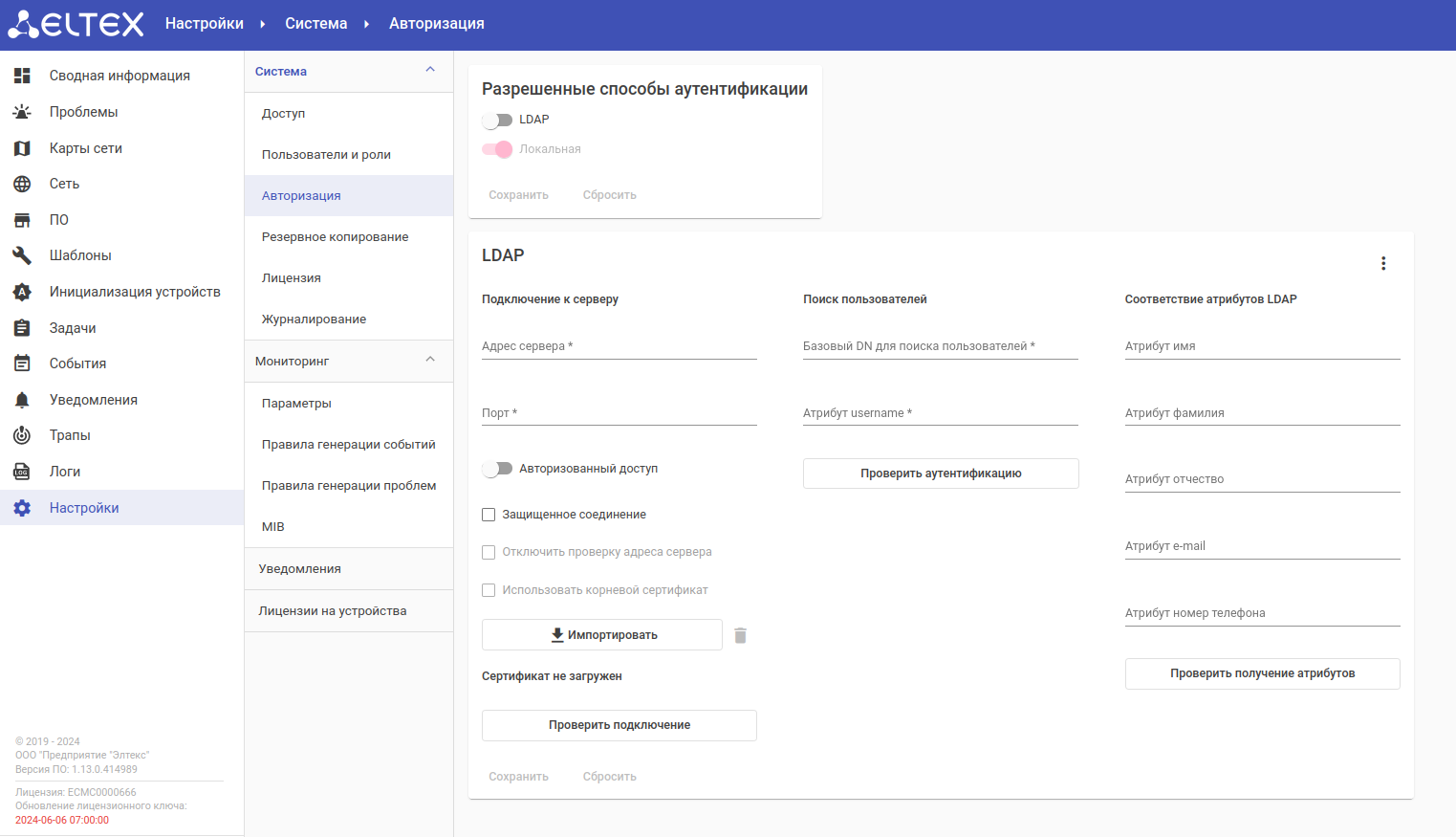Open the Notifications bell icon
Viewport: 1456px width, 837px height.
22,400
